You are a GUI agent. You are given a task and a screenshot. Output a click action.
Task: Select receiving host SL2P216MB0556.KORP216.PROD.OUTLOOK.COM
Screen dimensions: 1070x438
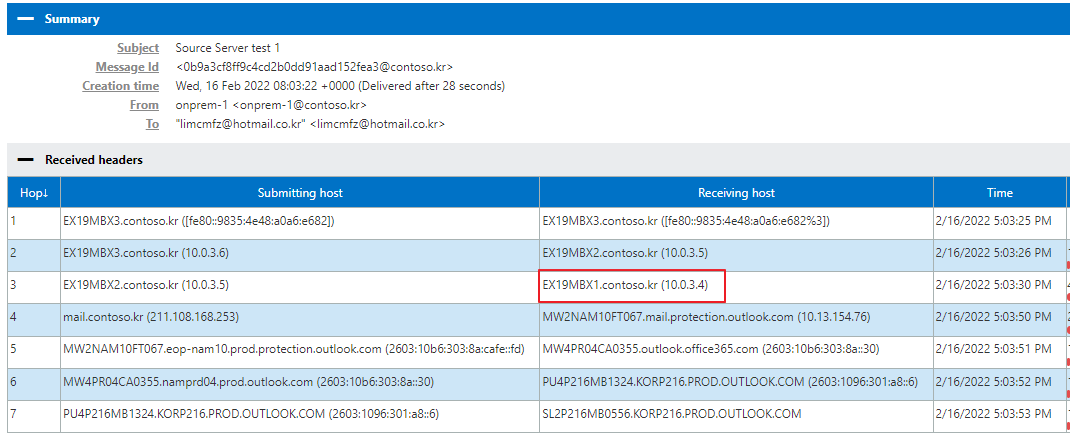(x=672, y=414)
